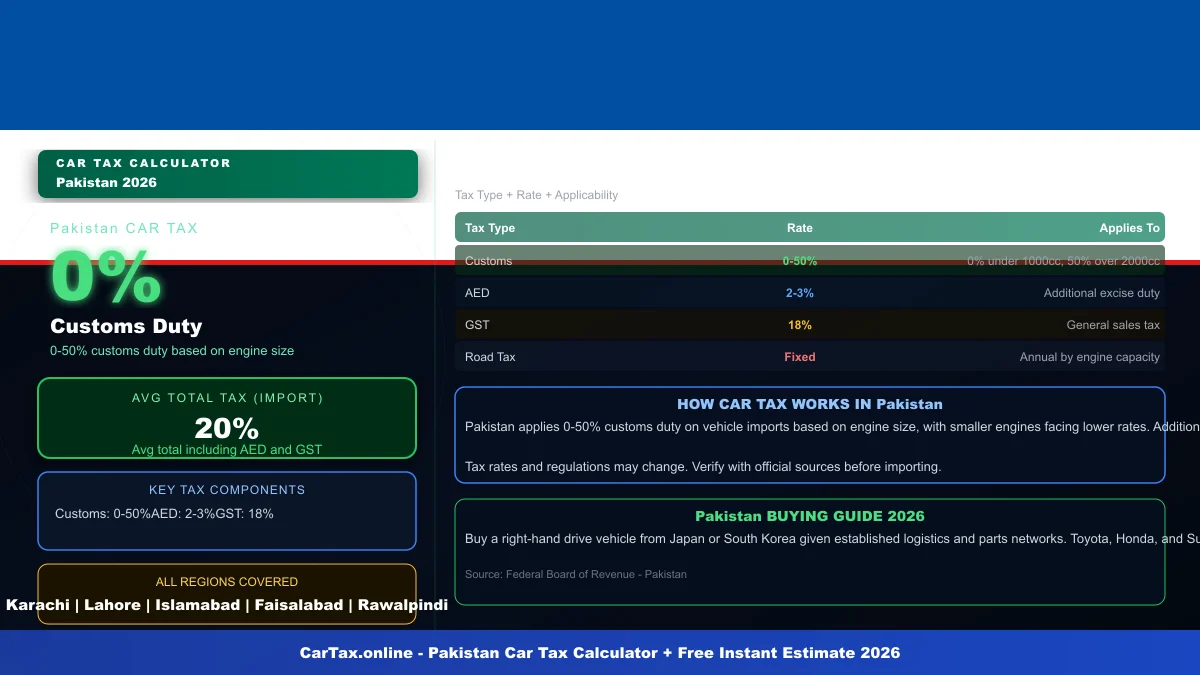This screenshot has height=675, width=1200.
Task: Click the 'Tax Type' column header
Action: coord(490,228)
